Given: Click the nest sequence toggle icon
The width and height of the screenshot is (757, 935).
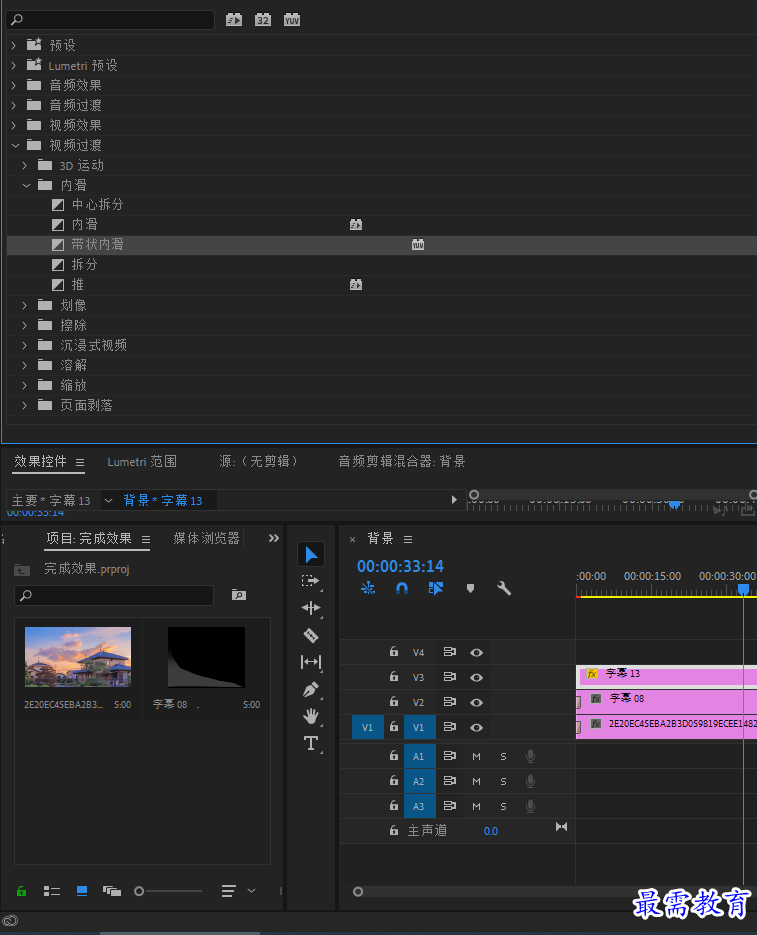Looking at the screenshot, I should pos(368,589).
